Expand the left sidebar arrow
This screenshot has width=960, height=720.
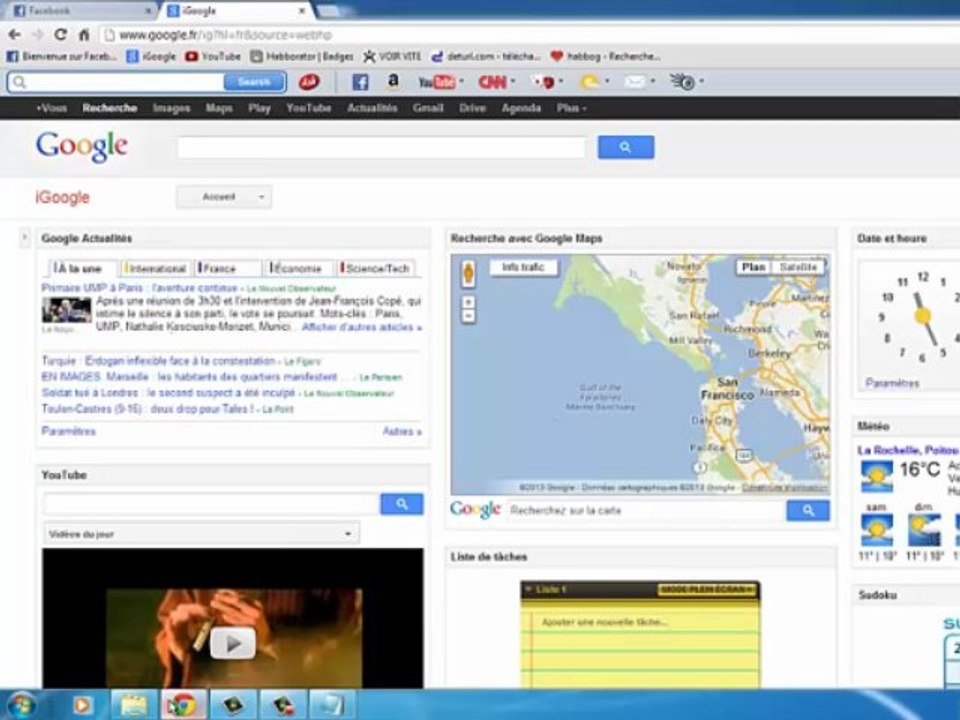(24, 238)
